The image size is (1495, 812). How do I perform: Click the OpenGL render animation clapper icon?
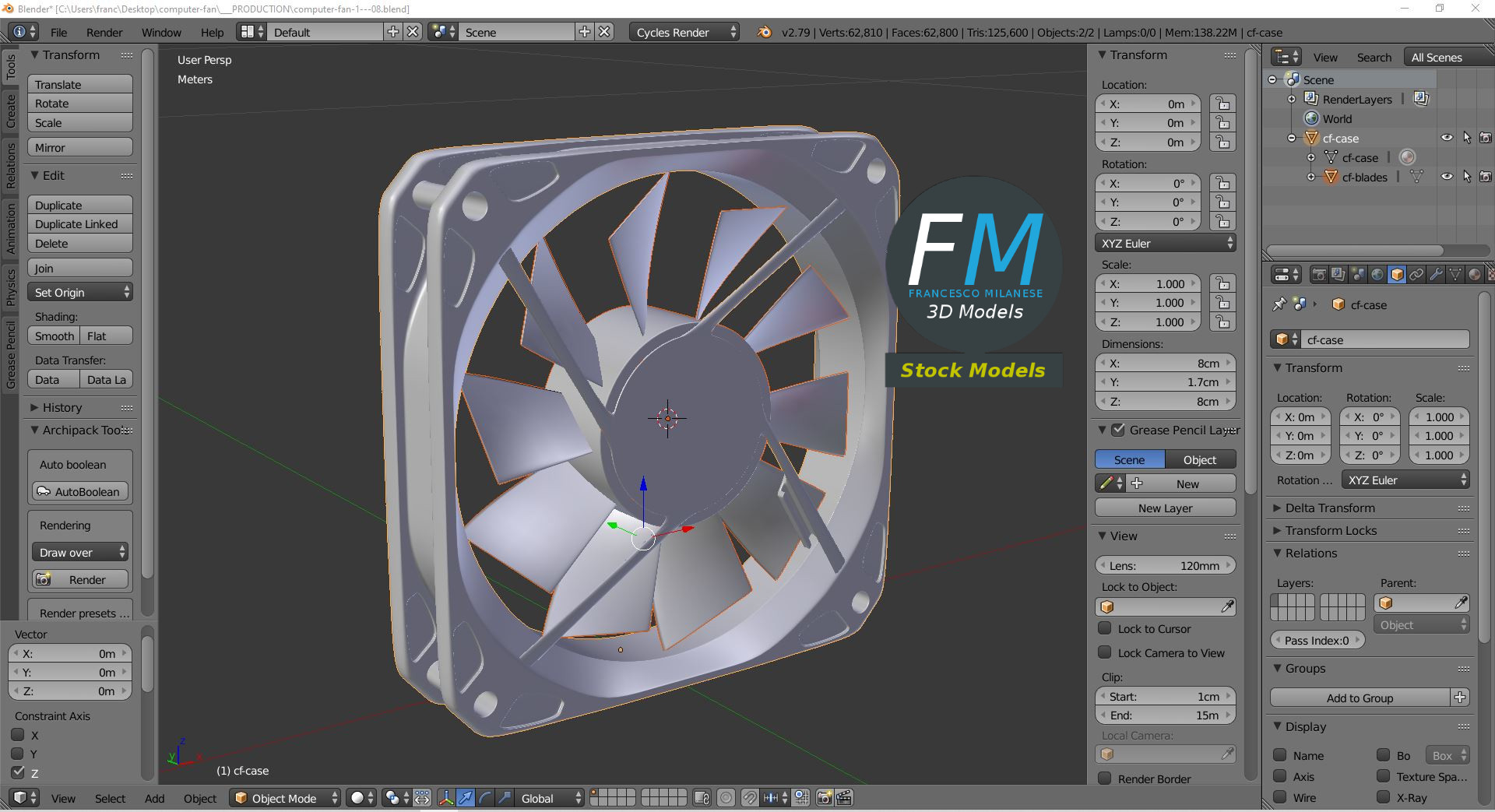pyautogui.click(x=844, y=798)
